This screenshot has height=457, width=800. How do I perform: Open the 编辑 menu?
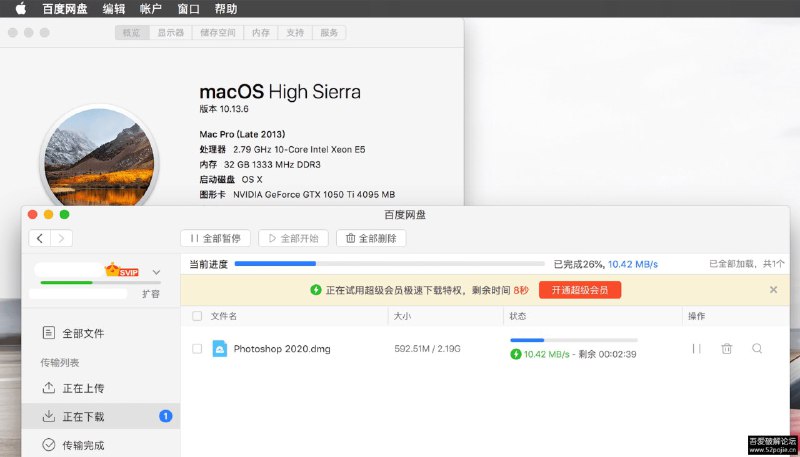pyautogui.click(x=114, y=9)
